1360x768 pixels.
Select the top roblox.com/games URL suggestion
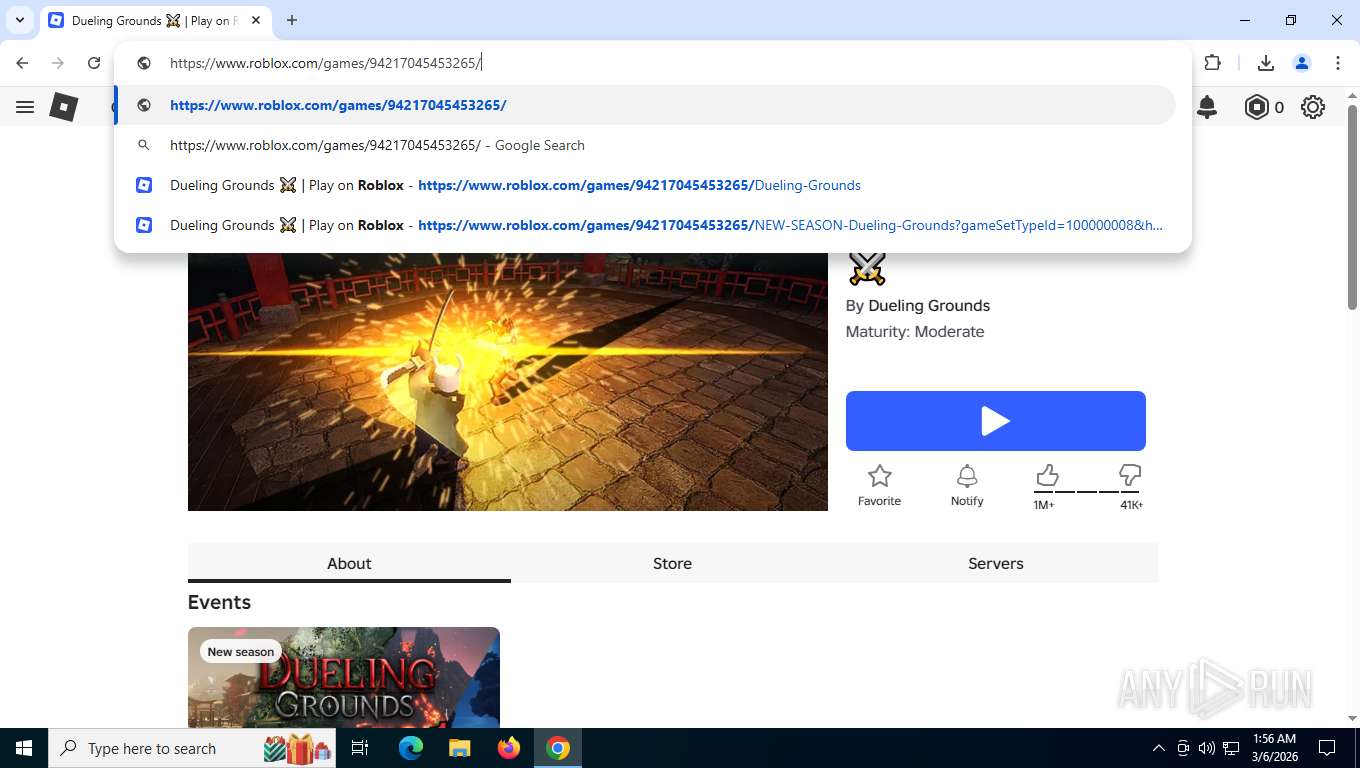tap(645, 105)
